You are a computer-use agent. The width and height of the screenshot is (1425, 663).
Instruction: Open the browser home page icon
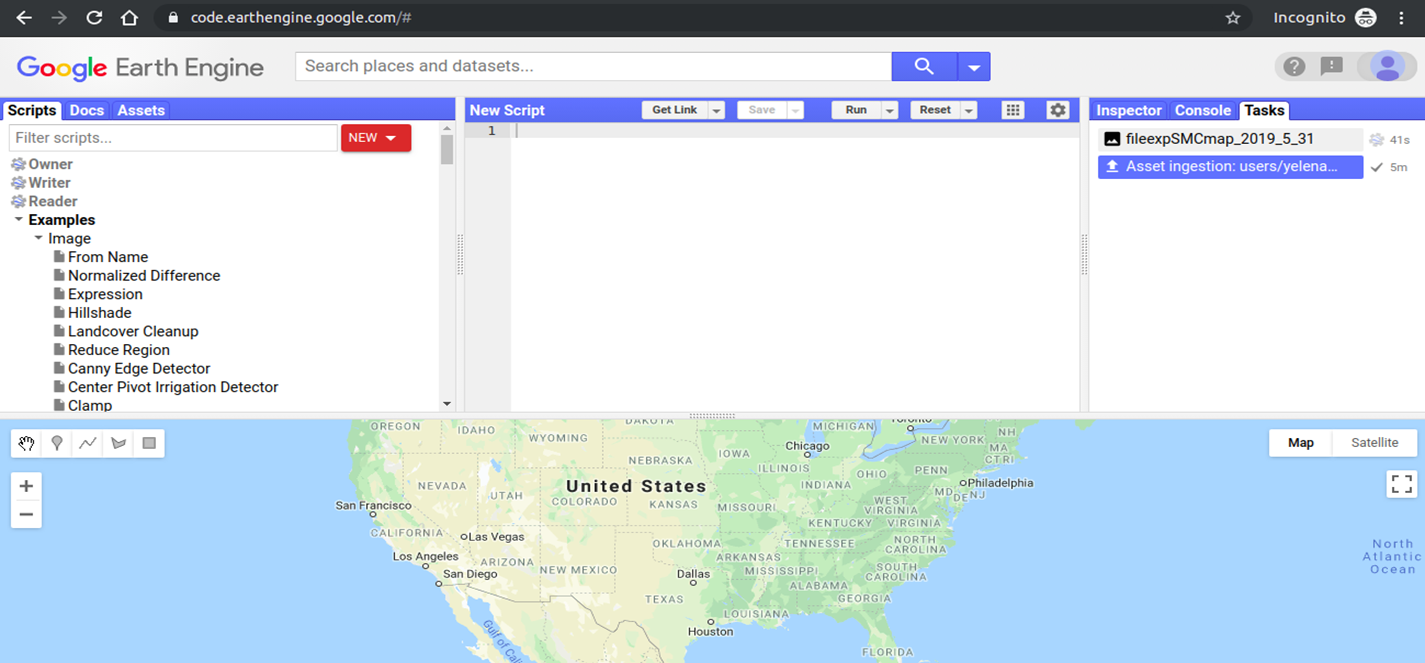[129, 18]
